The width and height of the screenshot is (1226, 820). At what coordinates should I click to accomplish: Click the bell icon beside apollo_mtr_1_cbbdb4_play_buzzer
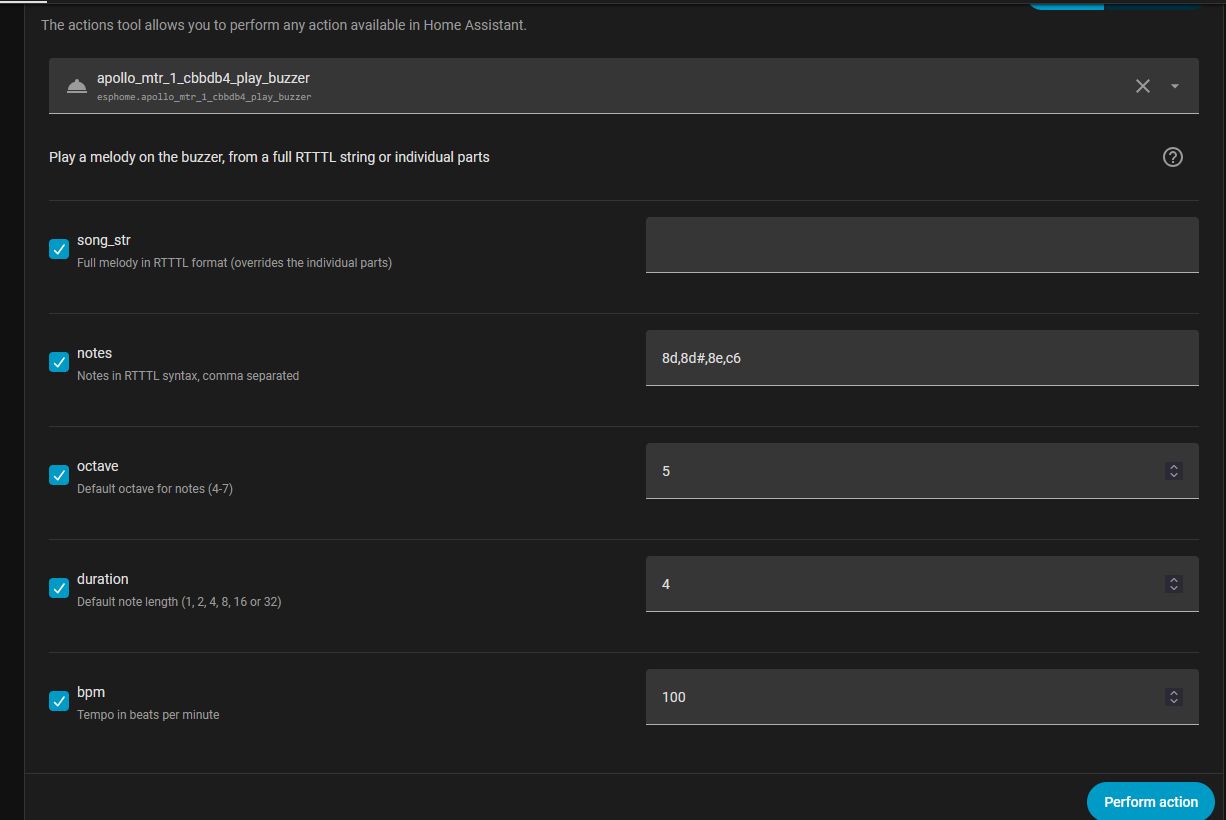tap(77, 86)
